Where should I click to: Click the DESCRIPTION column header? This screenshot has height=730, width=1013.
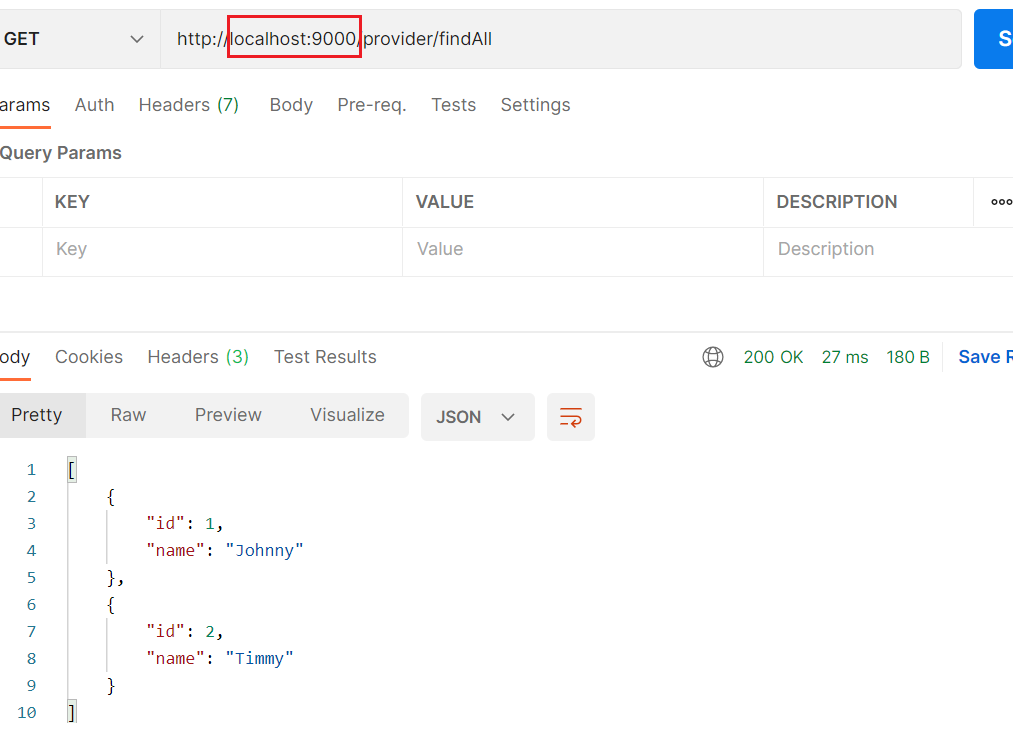[x=837, y=202]
